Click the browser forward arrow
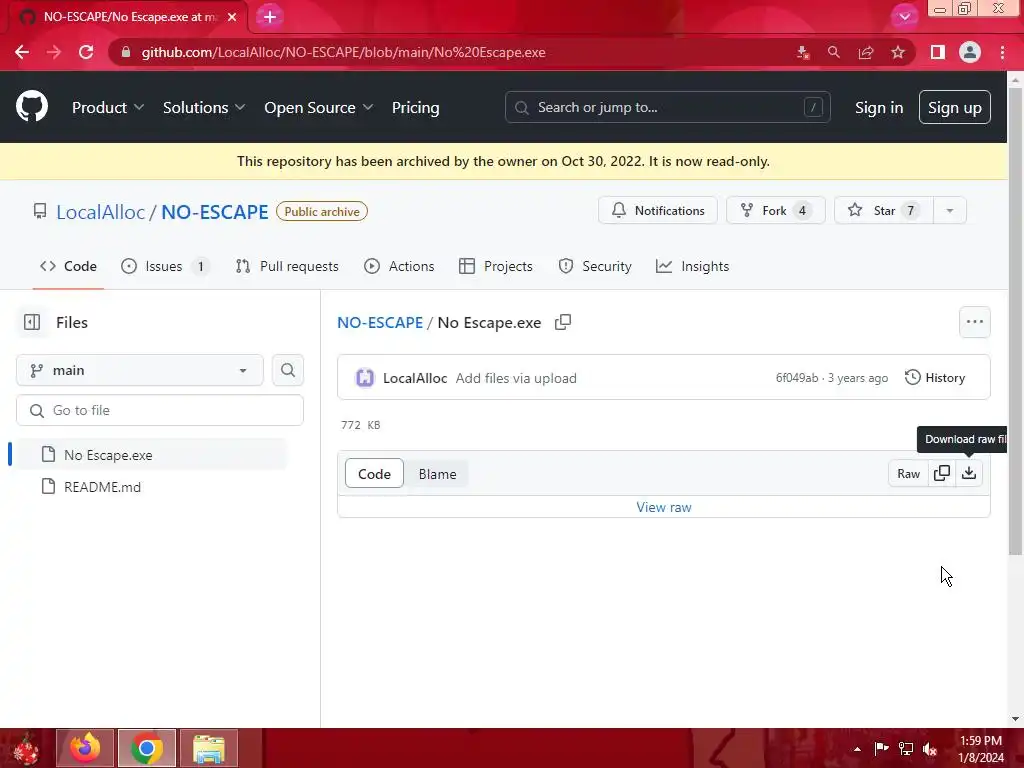 pyautogui.click(x=54, y=52)
